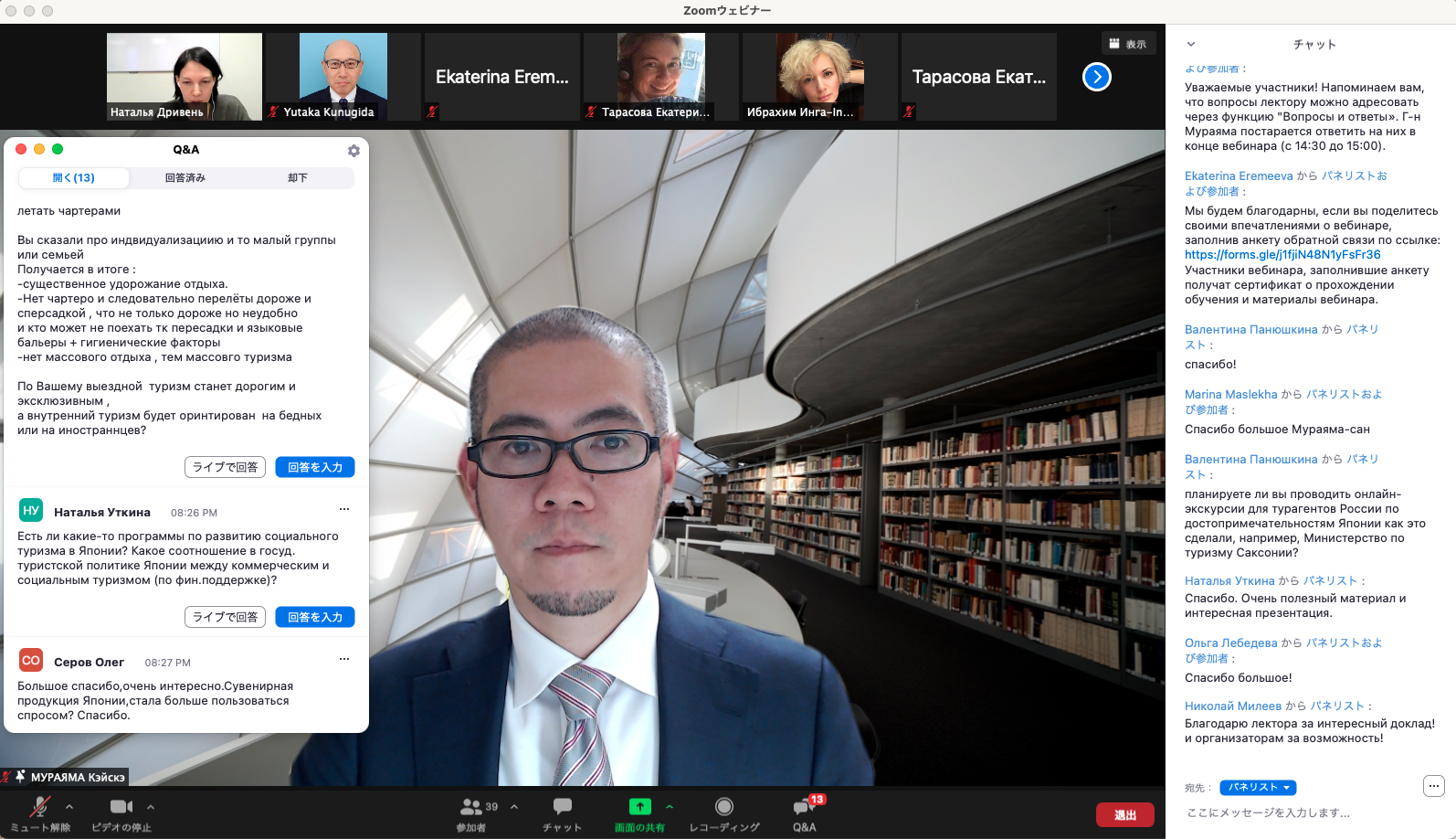This screenshot has width=1456, height=839.
Task: Unmute the microphone
Action: [x=39, y=807]
